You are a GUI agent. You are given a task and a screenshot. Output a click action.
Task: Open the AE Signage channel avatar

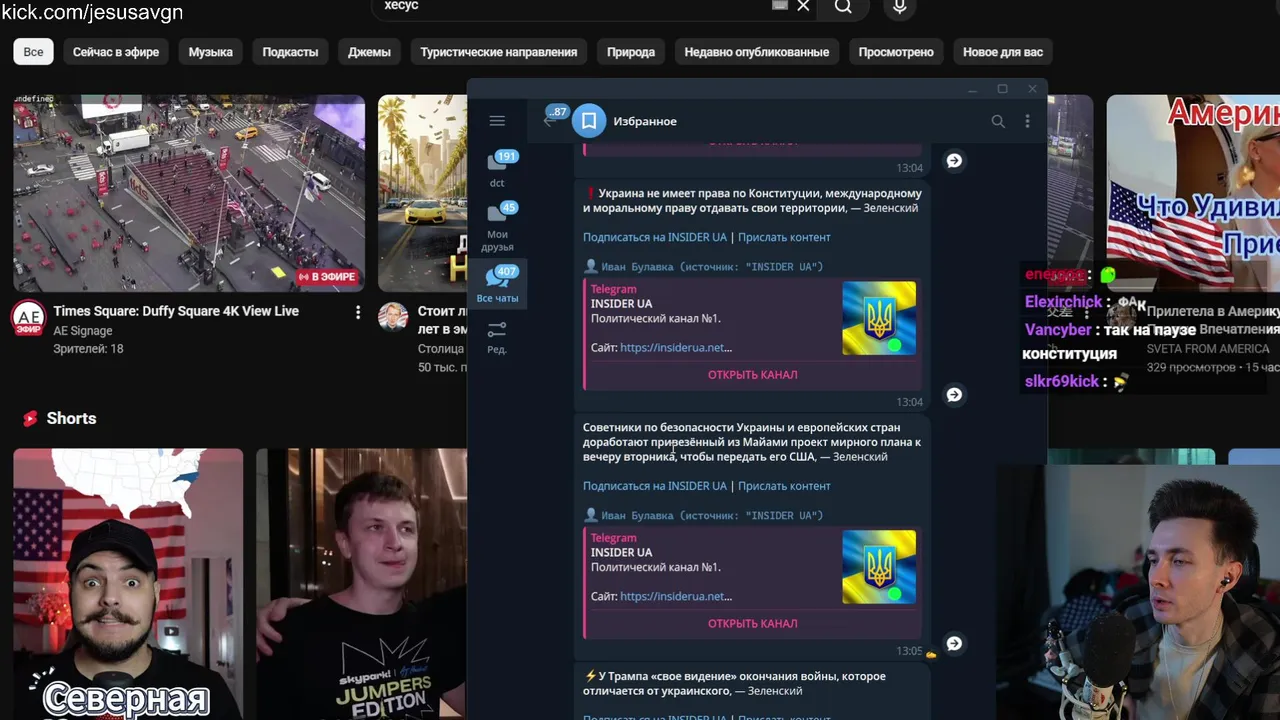28,318
